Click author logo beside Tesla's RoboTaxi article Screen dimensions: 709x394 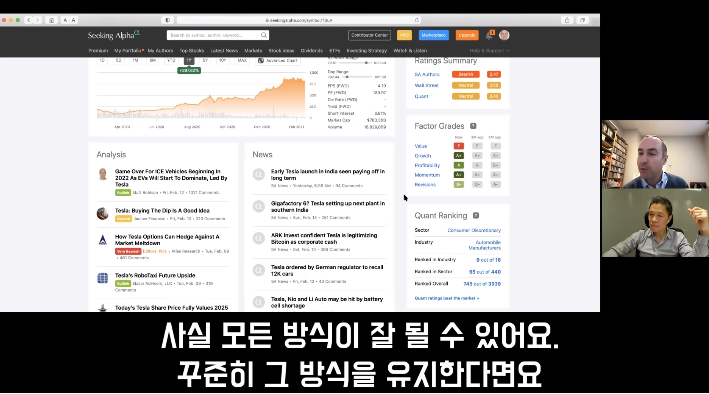click(x=103, y=278)
